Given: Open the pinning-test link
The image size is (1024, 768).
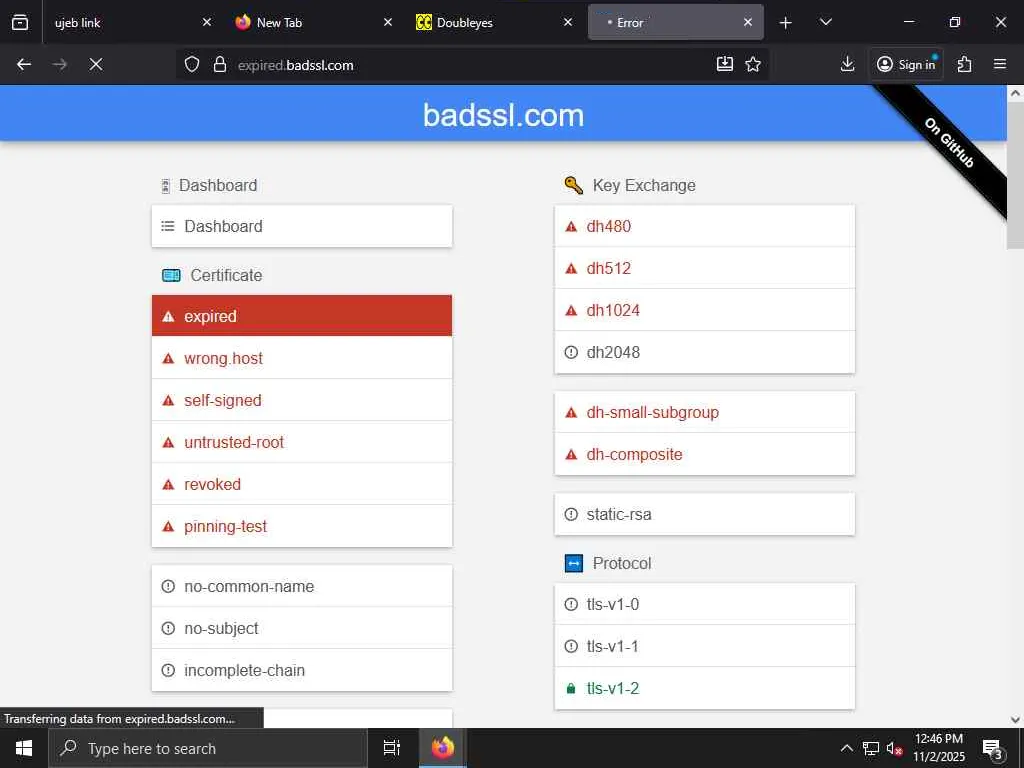Looking at the screenshot, I should (x=302, y=526).
